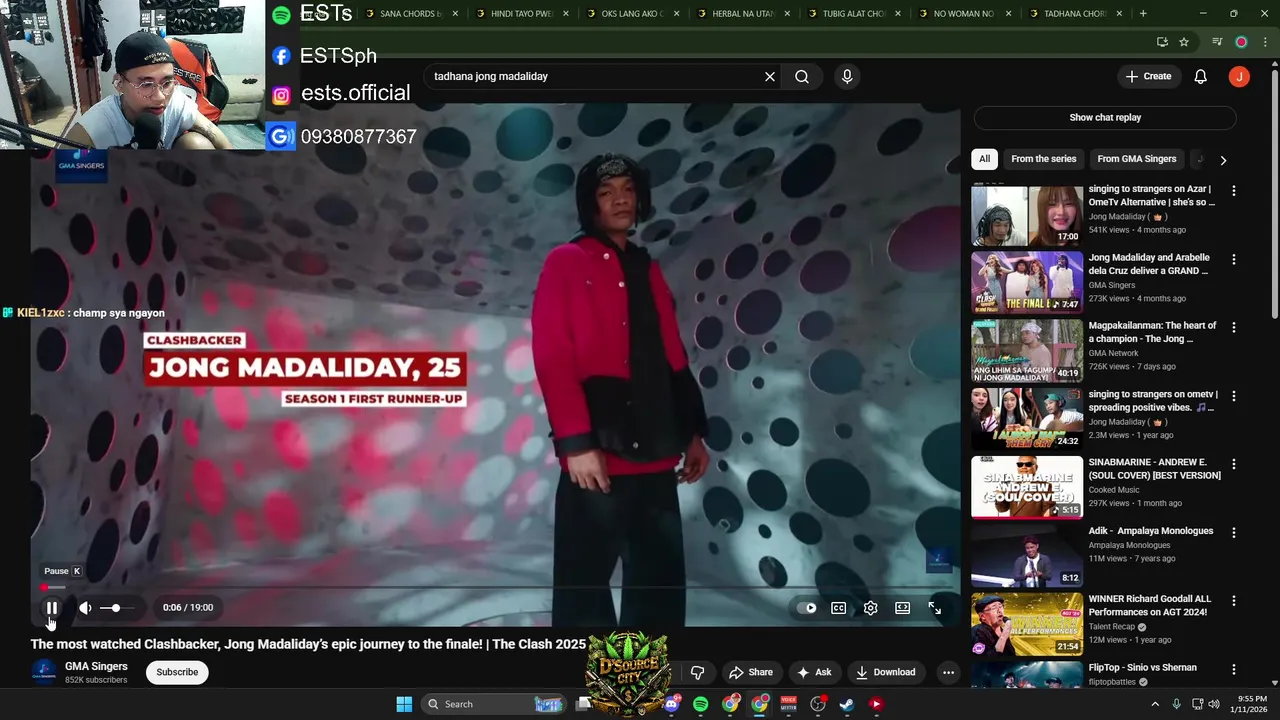Bookmark this page with the star icon

point(1184,42)
